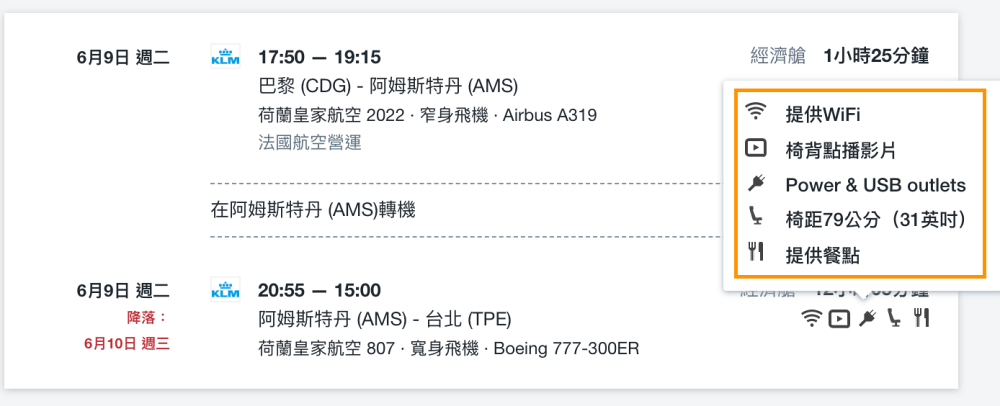This screenshot has width=1000, height=406.
Task: Click the 阿姆斯特丹 (AMS) - 台北 (TPE) route text
Action: click(385, 319)
